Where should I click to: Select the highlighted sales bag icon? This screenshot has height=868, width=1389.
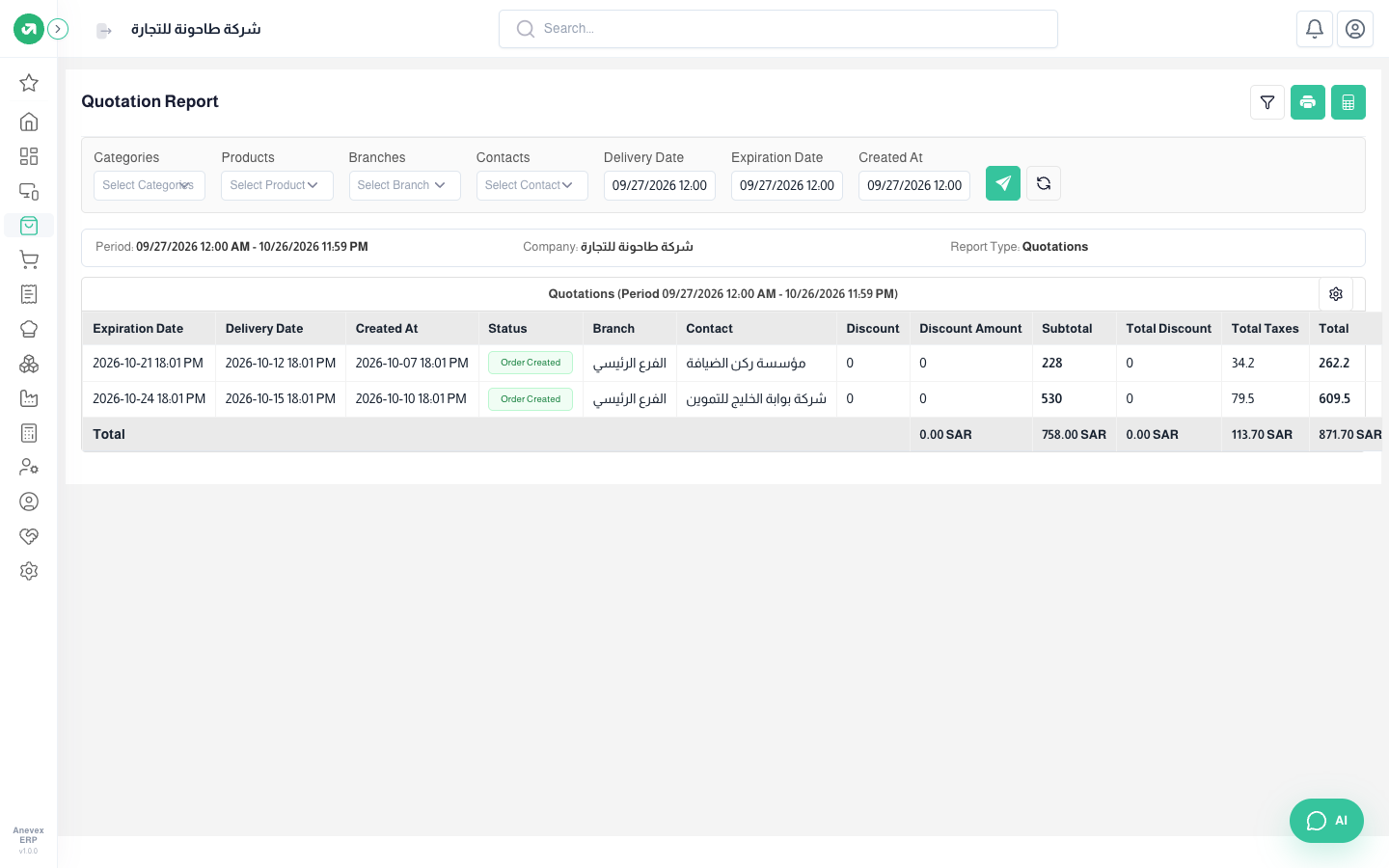click(29, 226)
